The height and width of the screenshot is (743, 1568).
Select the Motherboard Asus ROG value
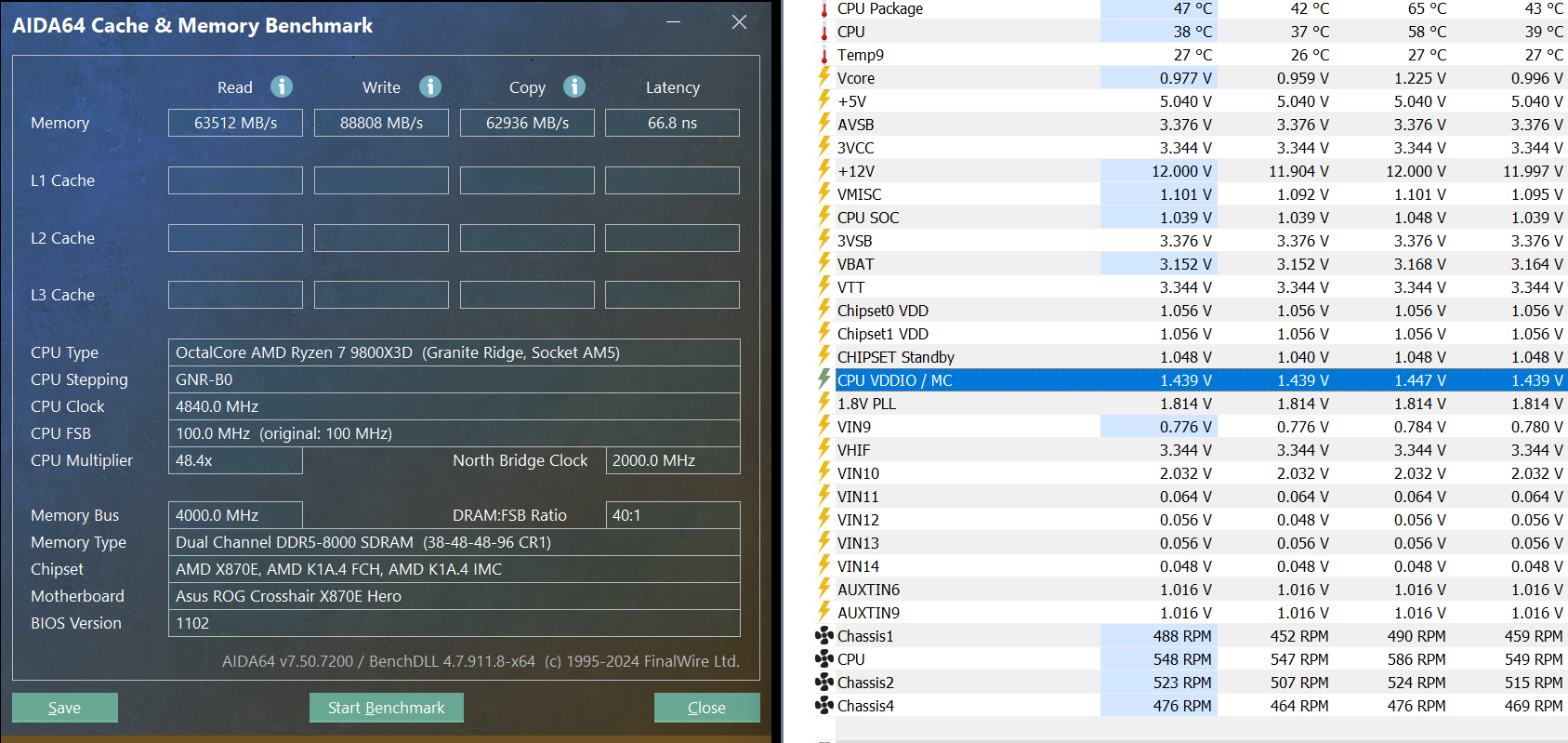click(x=289, y=596)
